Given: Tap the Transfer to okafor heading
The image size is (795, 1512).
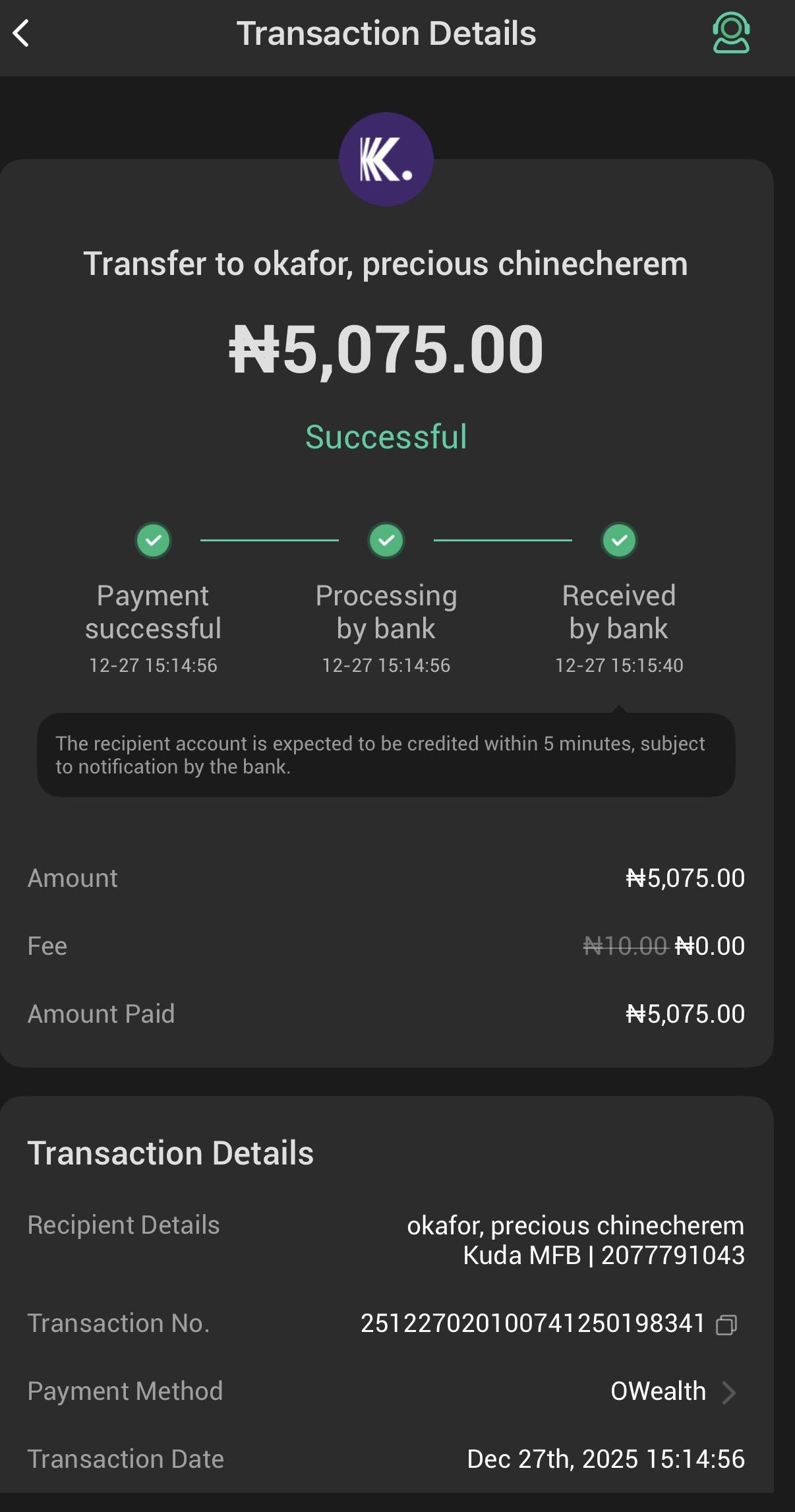Looking at the screenshot, I should (x=386, y=264).
